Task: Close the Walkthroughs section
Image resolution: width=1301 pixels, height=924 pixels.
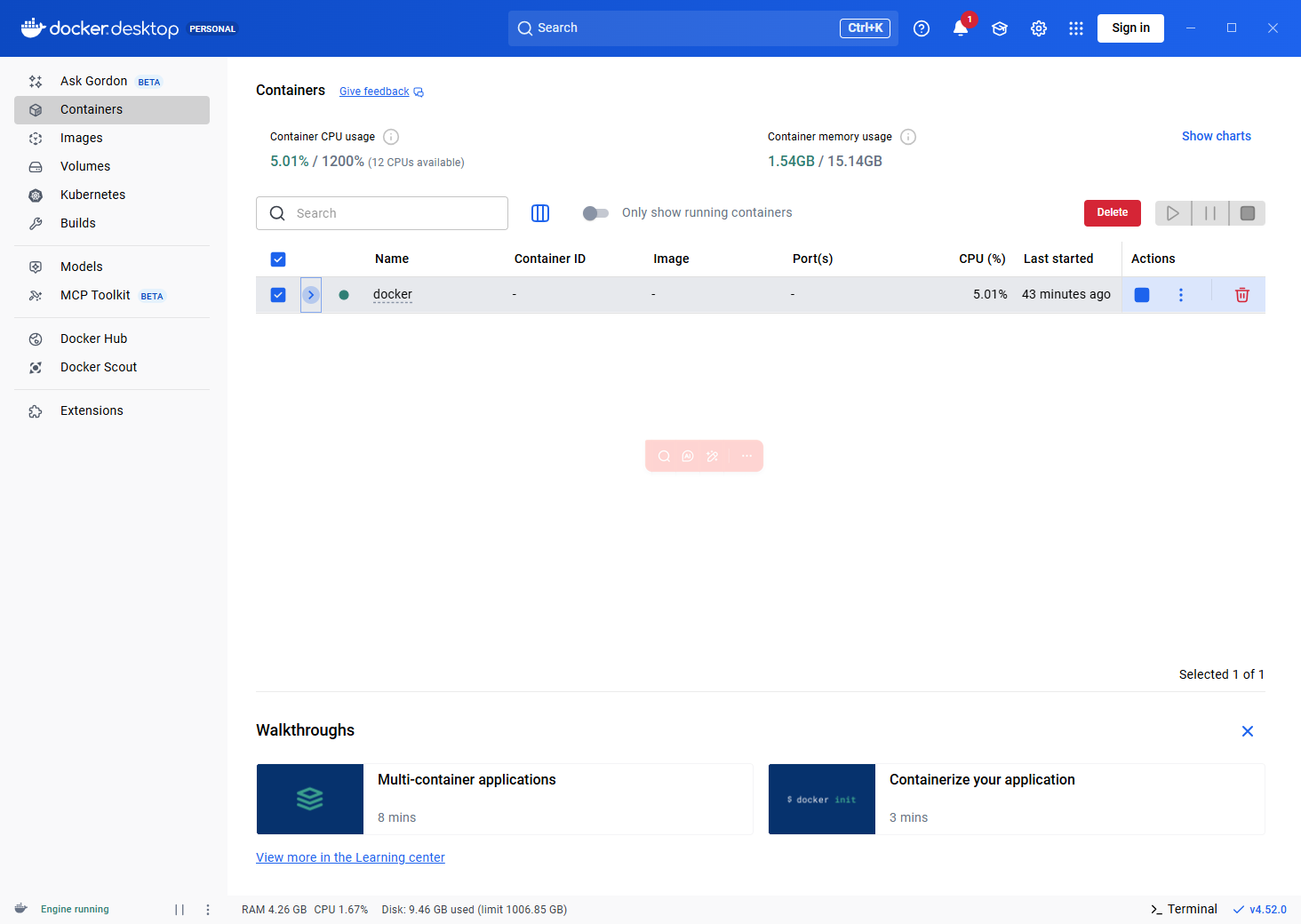Action: (x=1248, y=731)
